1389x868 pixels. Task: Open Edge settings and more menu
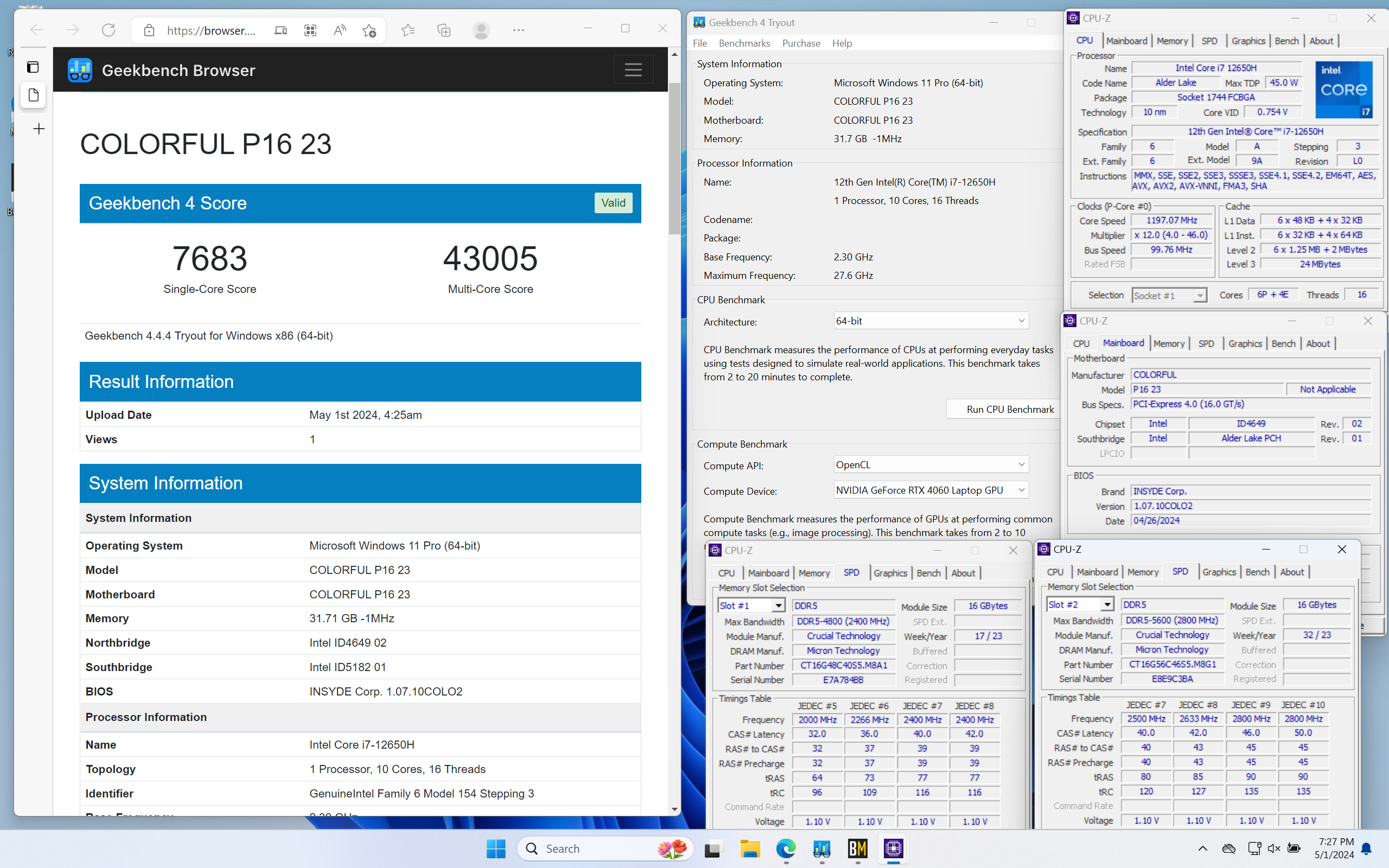pyautogui.click(x=518, y=30)
